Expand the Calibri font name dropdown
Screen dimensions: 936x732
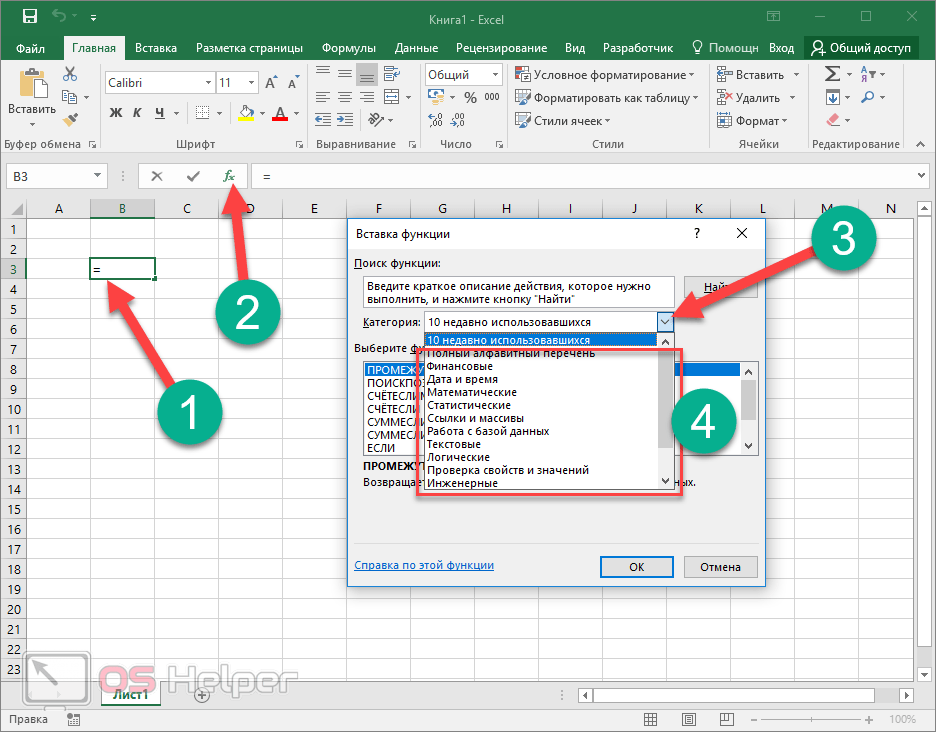click(208, 83)
